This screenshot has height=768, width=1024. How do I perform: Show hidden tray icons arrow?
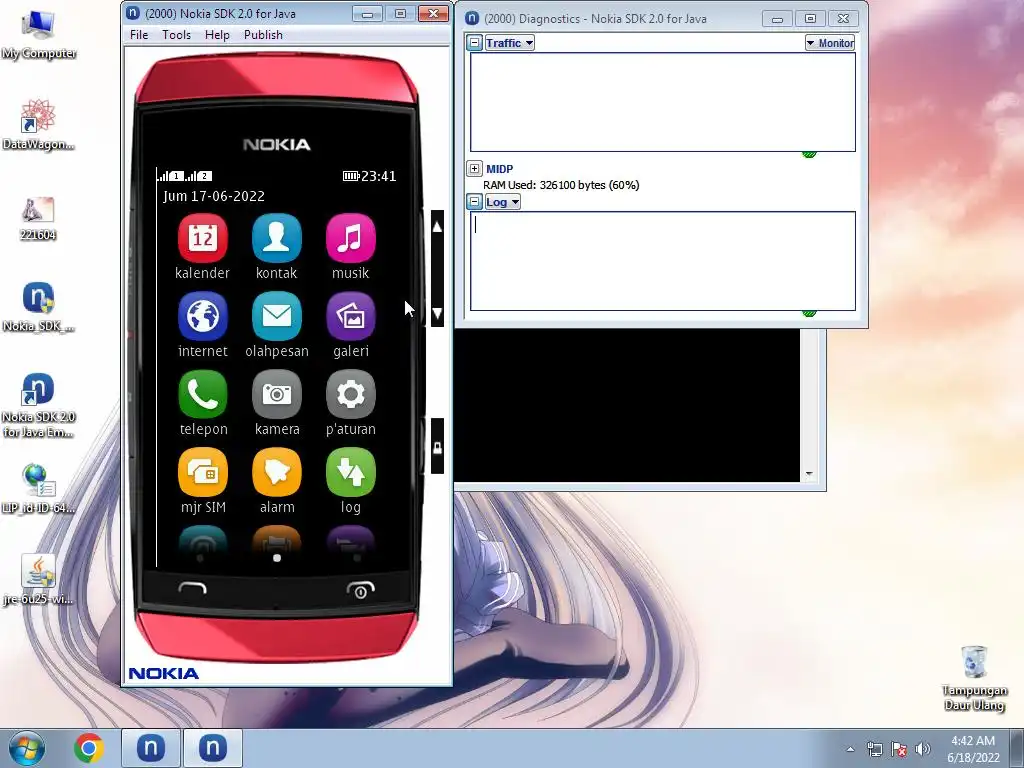pos(850,749)
